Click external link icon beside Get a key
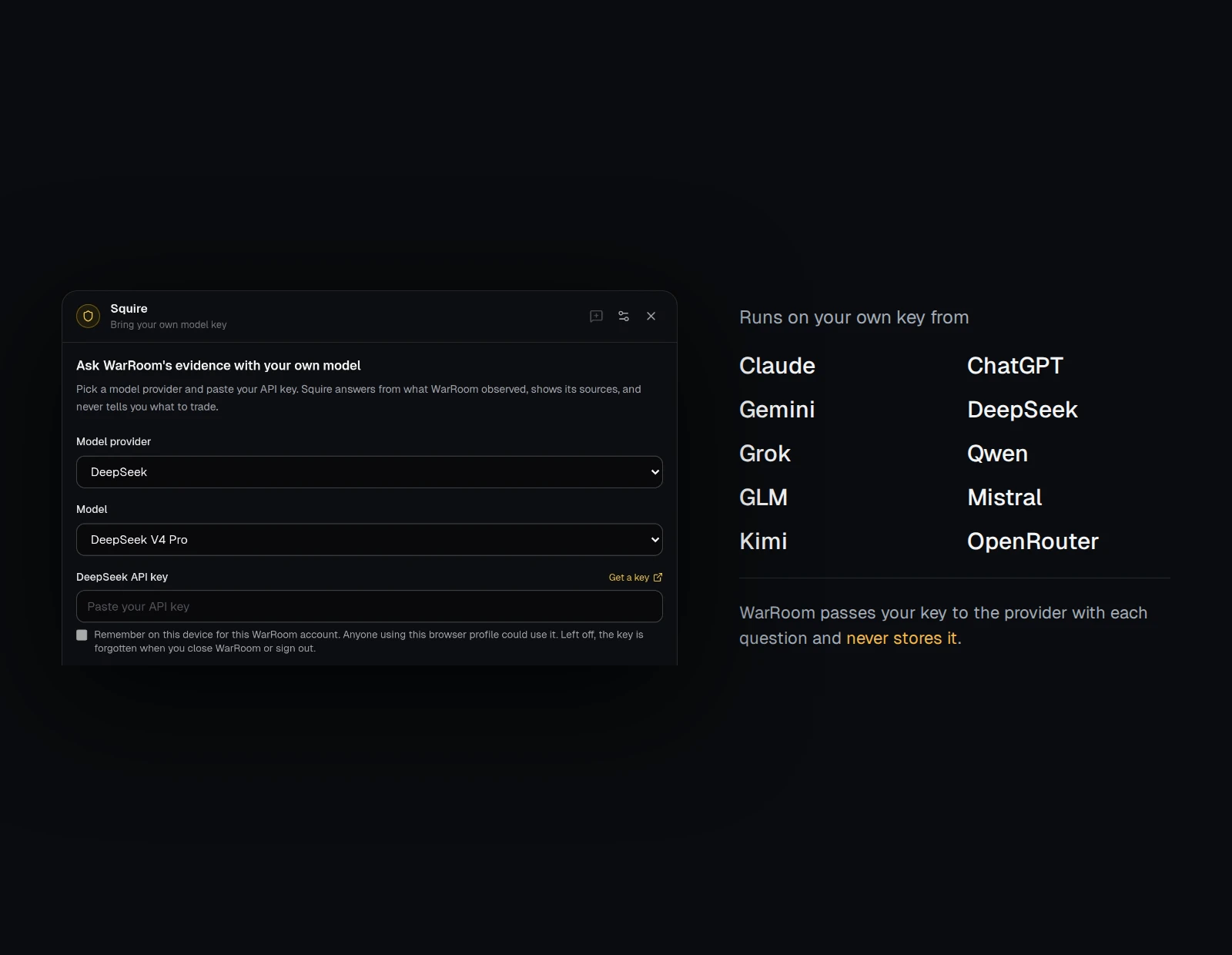1232x955 pixels. click(658, 577)
